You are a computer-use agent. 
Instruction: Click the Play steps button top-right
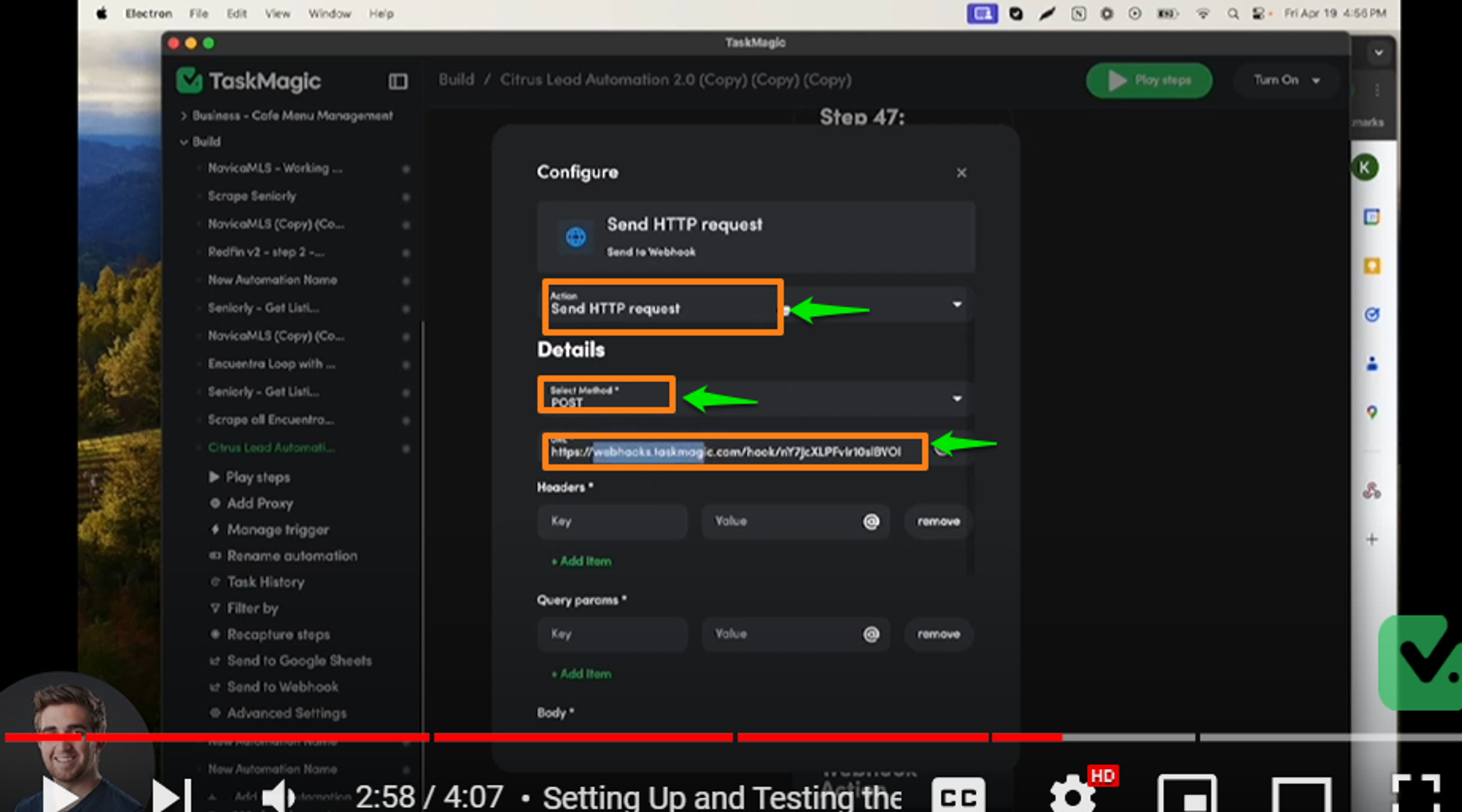[x=1149, y=80]
